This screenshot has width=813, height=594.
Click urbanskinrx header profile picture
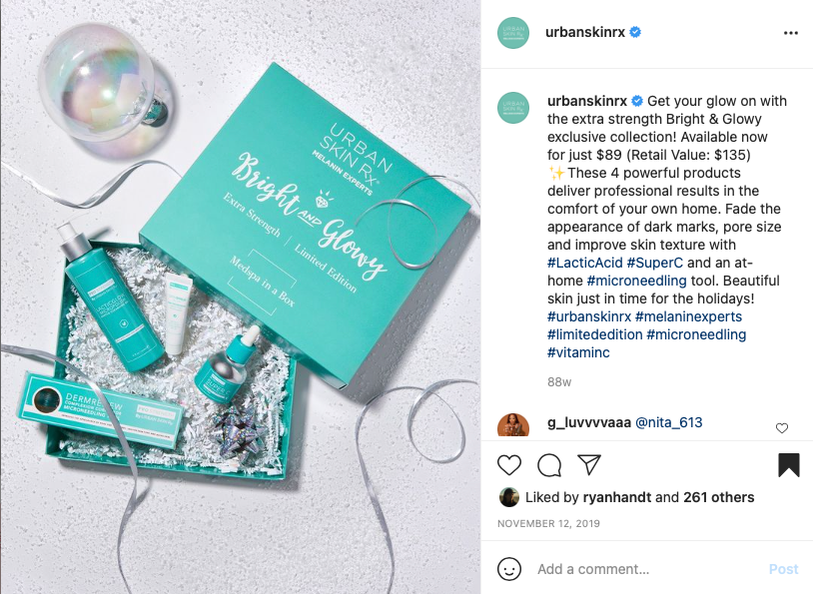click(513, 33)
